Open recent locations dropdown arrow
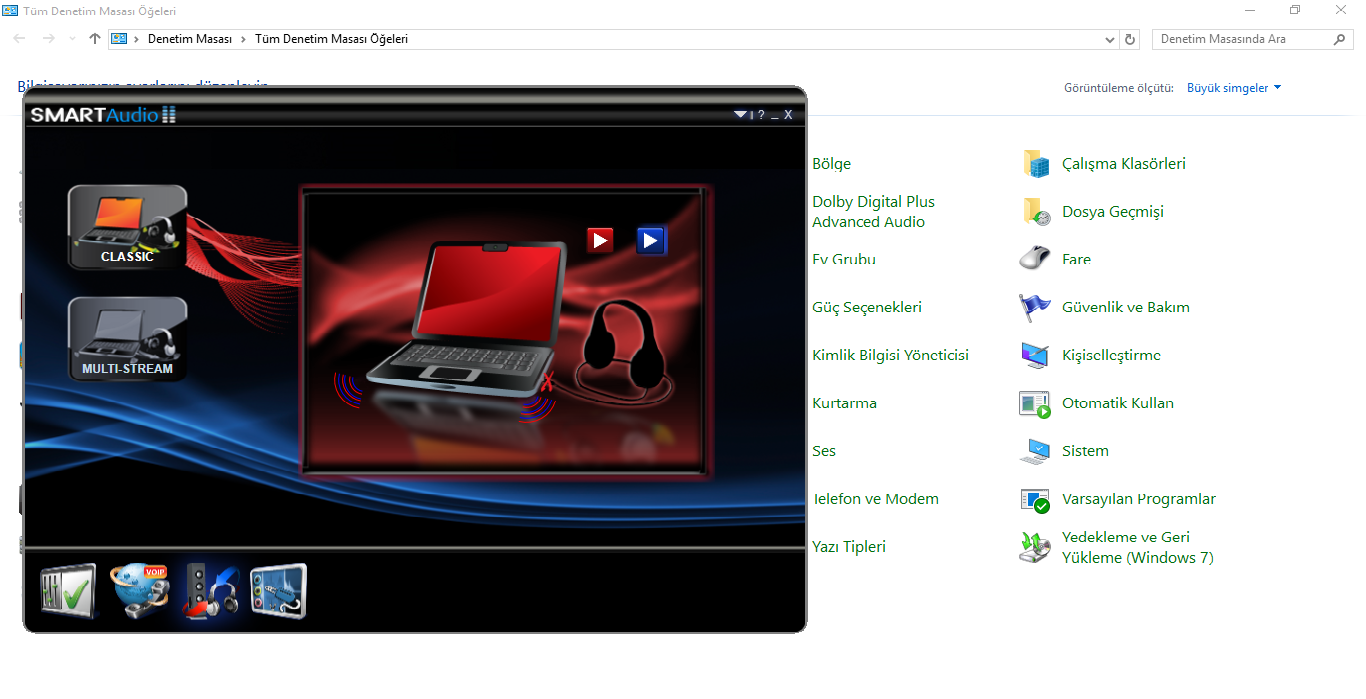This screenshot has height=699, width=1366. [72, 39]
